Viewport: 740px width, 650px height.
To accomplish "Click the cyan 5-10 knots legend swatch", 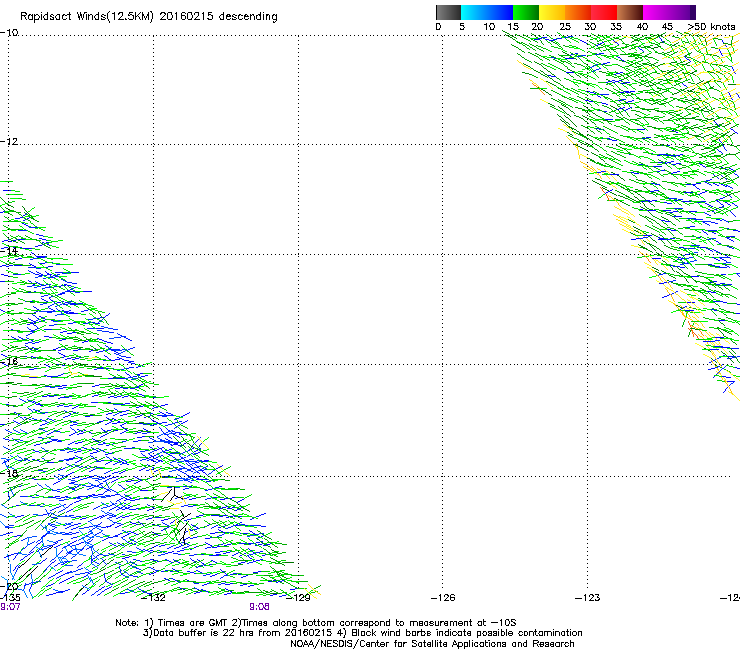I will click(x=474, y=12).
